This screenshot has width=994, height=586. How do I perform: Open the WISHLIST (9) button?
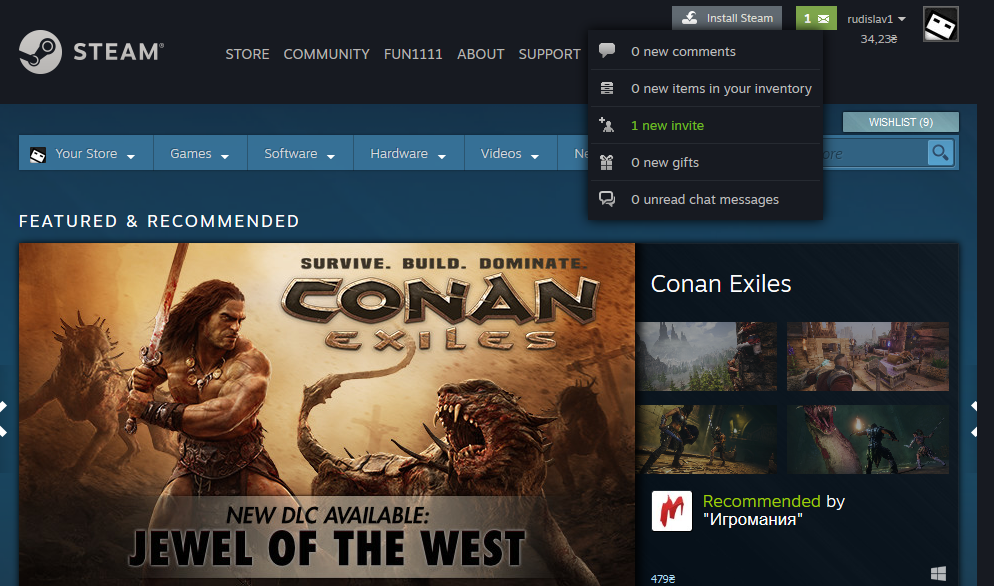[x=900, y=122]
